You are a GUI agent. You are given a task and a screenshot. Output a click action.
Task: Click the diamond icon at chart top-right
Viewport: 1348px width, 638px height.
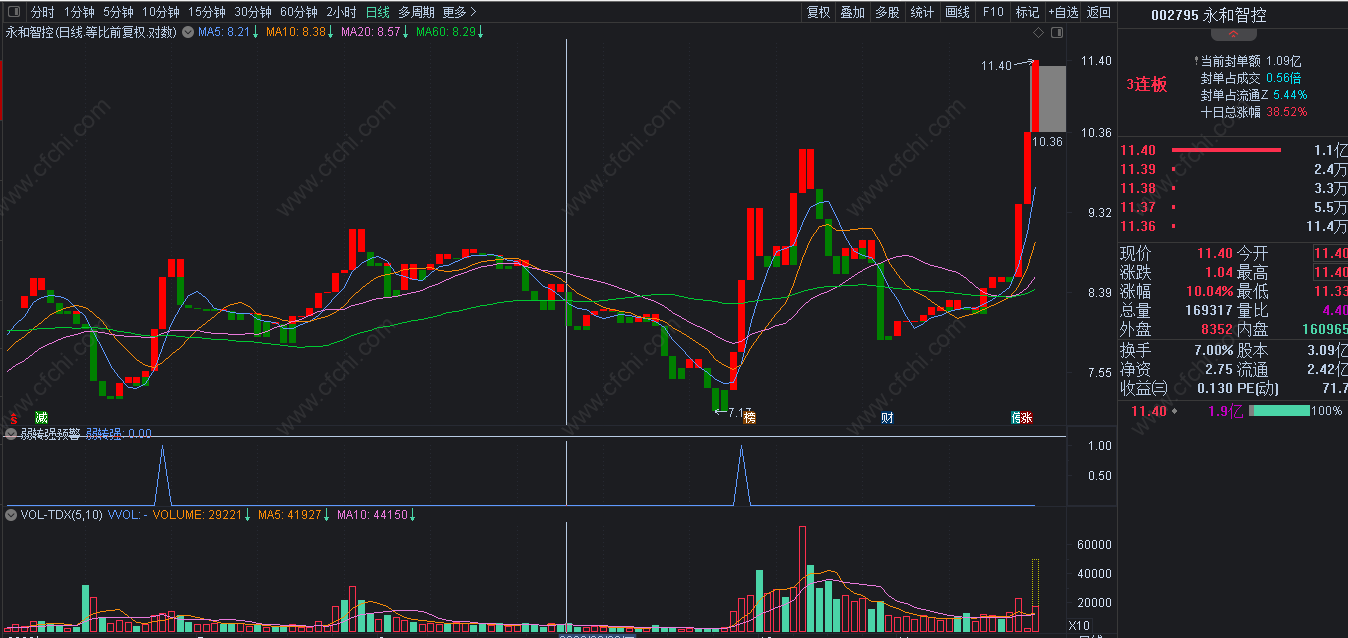1039,33
